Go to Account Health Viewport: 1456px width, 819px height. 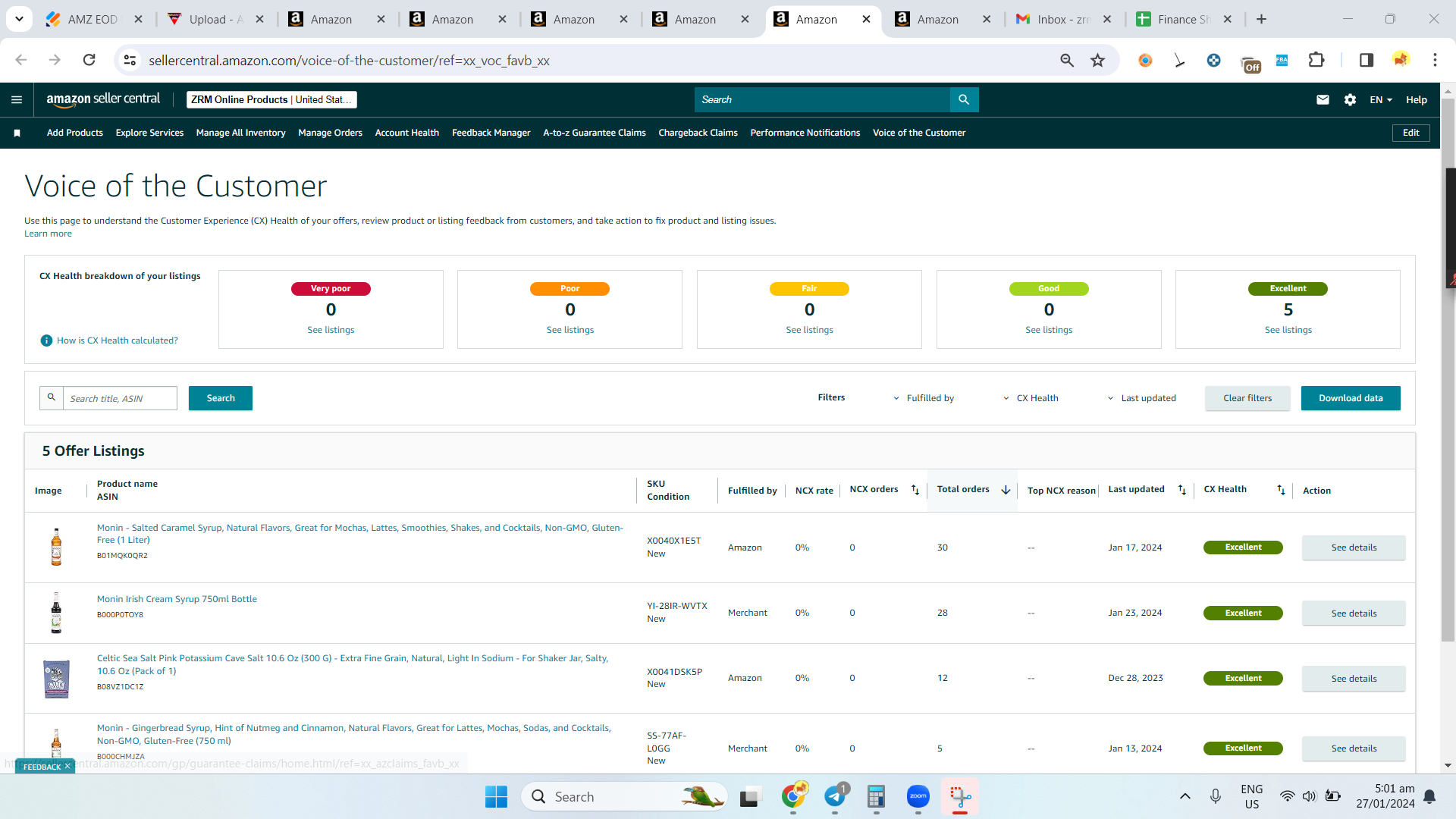[x=407, y=133]
